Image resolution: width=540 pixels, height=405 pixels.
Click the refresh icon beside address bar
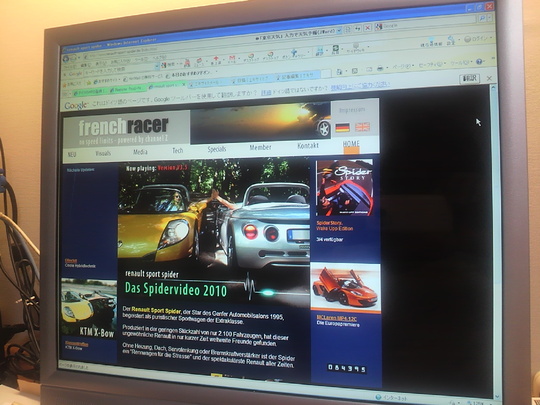pos(357,29)
